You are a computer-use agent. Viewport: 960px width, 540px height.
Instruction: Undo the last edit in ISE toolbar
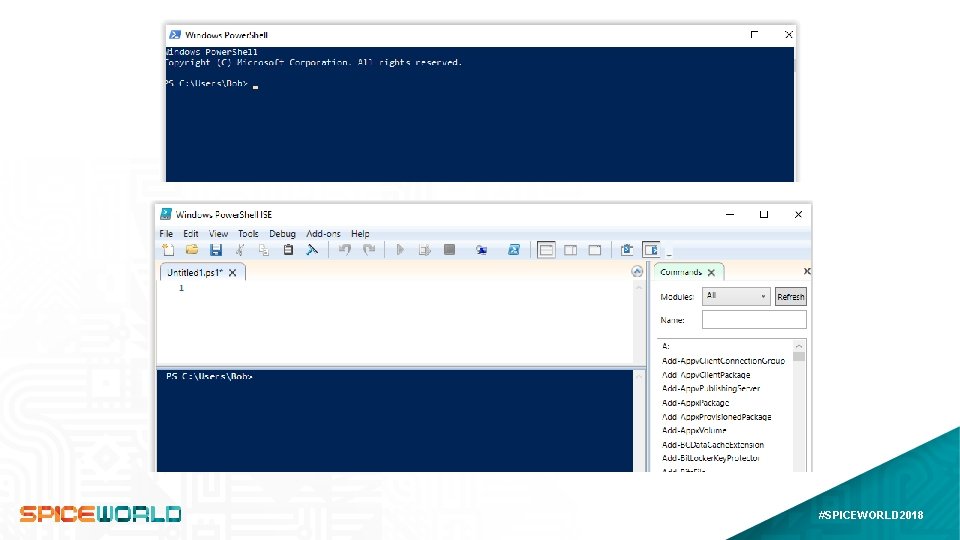tap(345, 250)
